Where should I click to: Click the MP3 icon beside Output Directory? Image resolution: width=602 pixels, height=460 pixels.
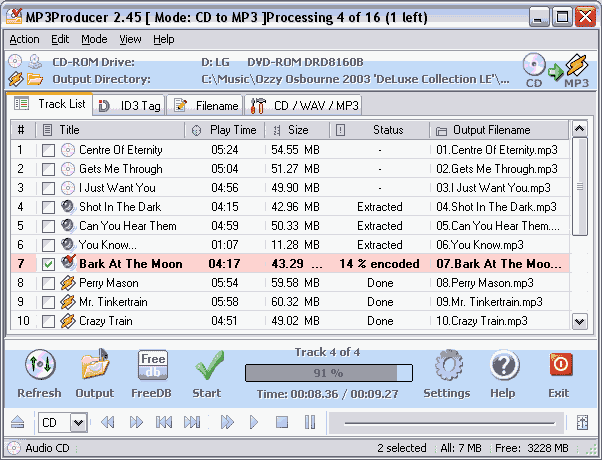tap(15, 79)
